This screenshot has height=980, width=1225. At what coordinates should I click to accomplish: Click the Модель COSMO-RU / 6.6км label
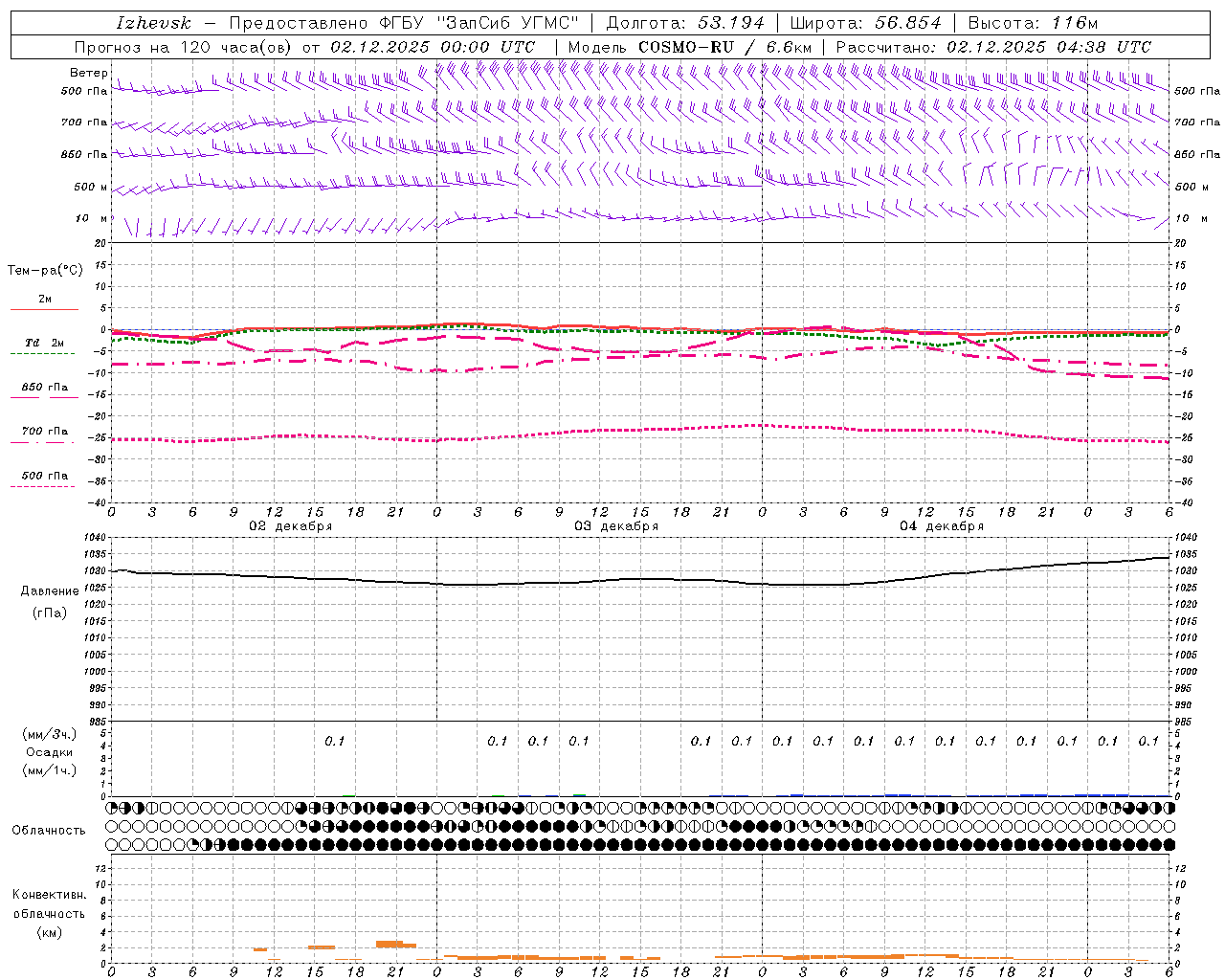tap(690, 47)
